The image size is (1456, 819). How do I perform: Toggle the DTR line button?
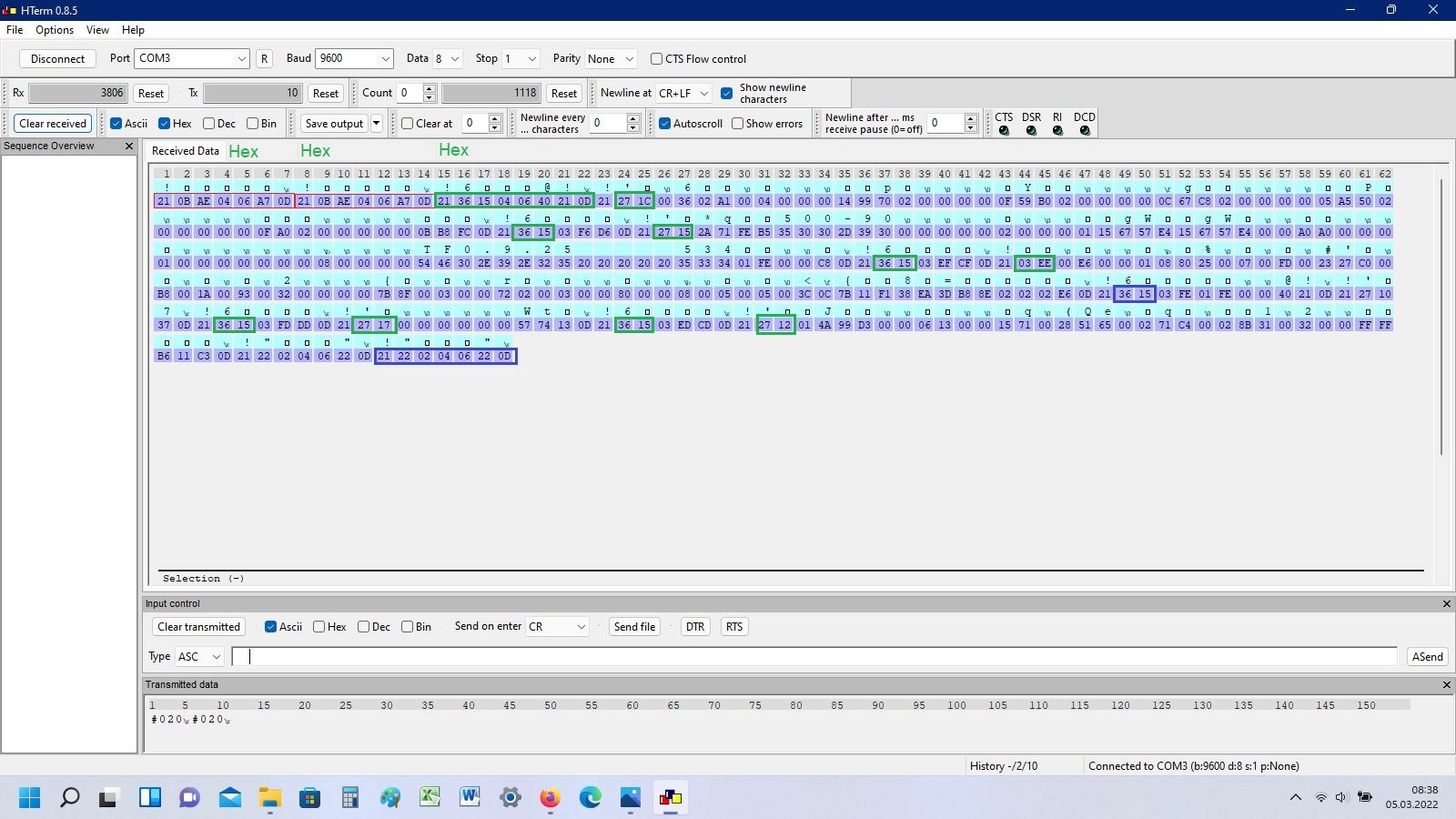click(695, 627)
